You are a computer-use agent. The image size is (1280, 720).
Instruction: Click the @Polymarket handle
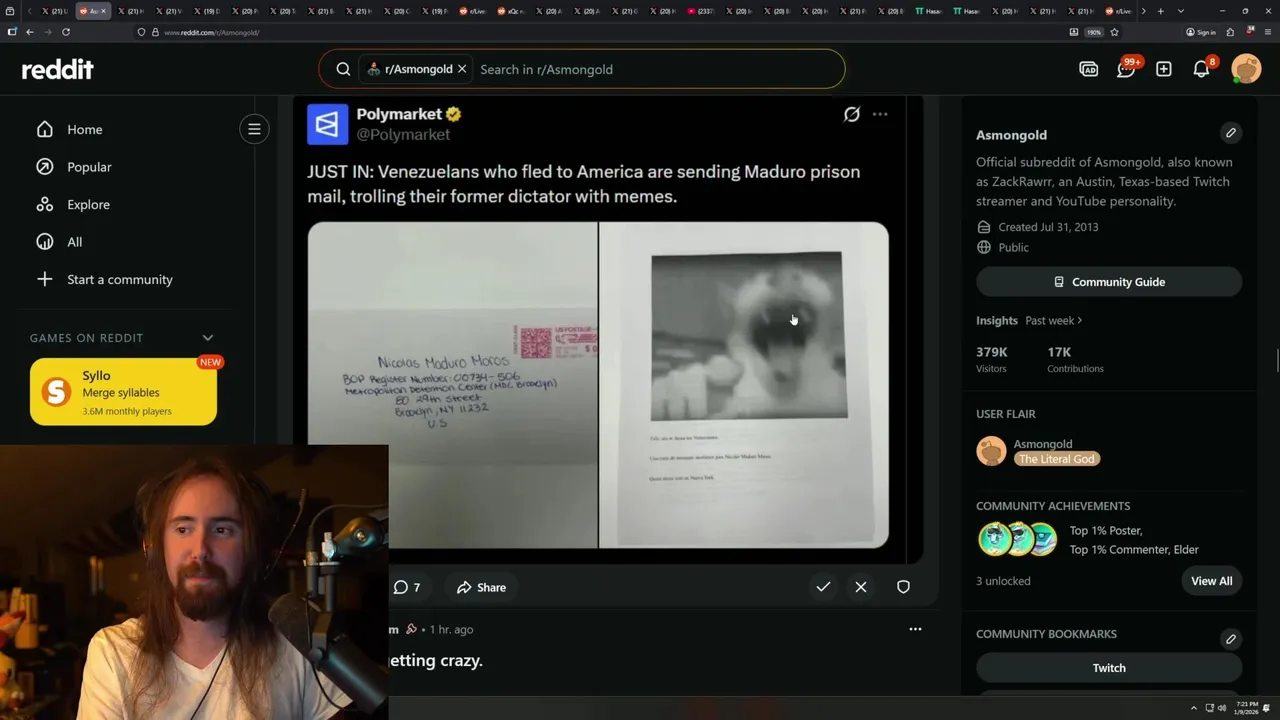click(x=403, y=134)
